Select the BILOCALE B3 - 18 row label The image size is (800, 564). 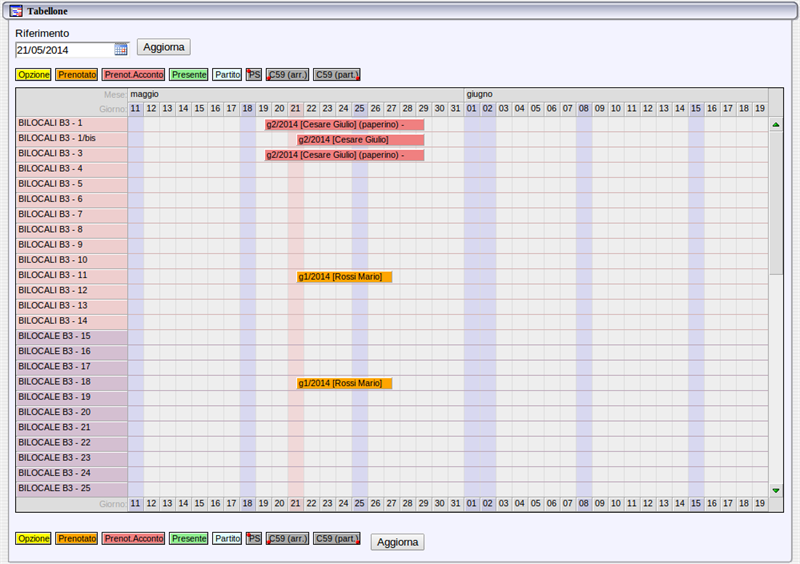pyautogui.click(x=71, y=382)
